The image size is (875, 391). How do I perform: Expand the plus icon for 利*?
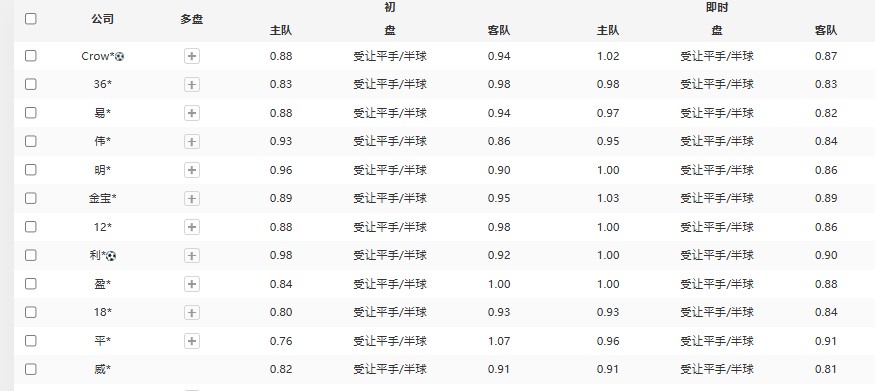coord(192,255)
